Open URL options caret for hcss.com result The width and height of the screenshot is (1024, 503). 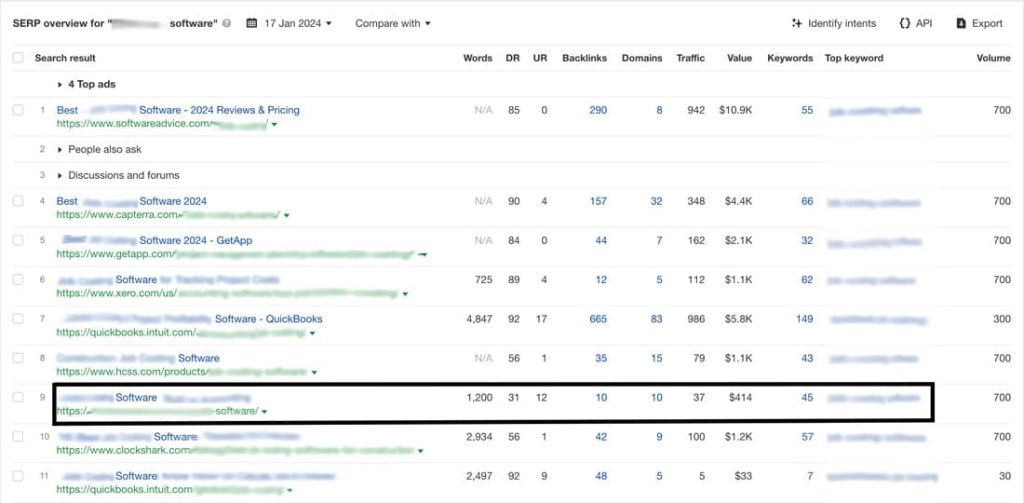tap(314, 372)
